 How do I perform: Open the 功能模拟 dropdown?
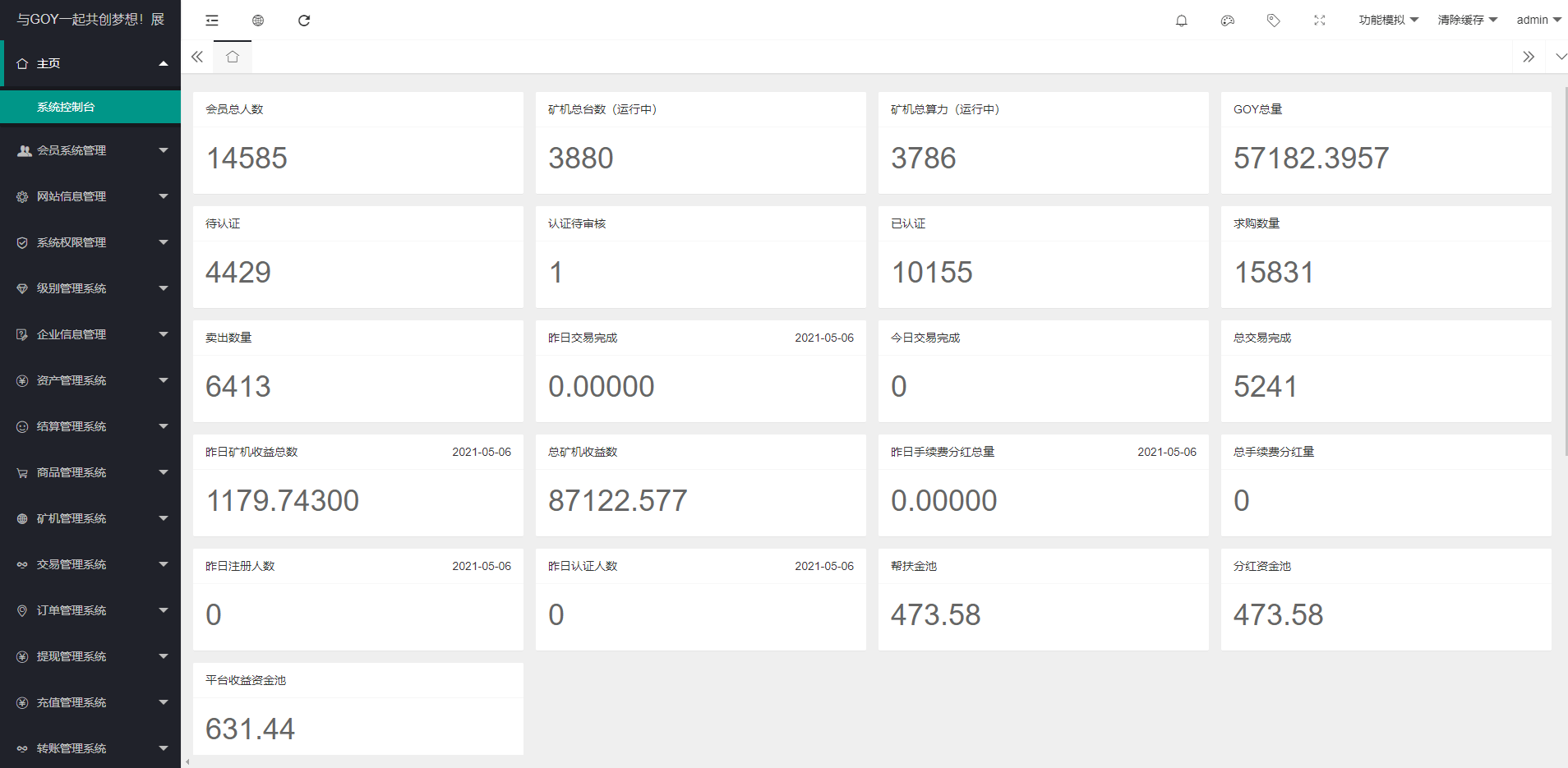click(x=1388, y=20)
